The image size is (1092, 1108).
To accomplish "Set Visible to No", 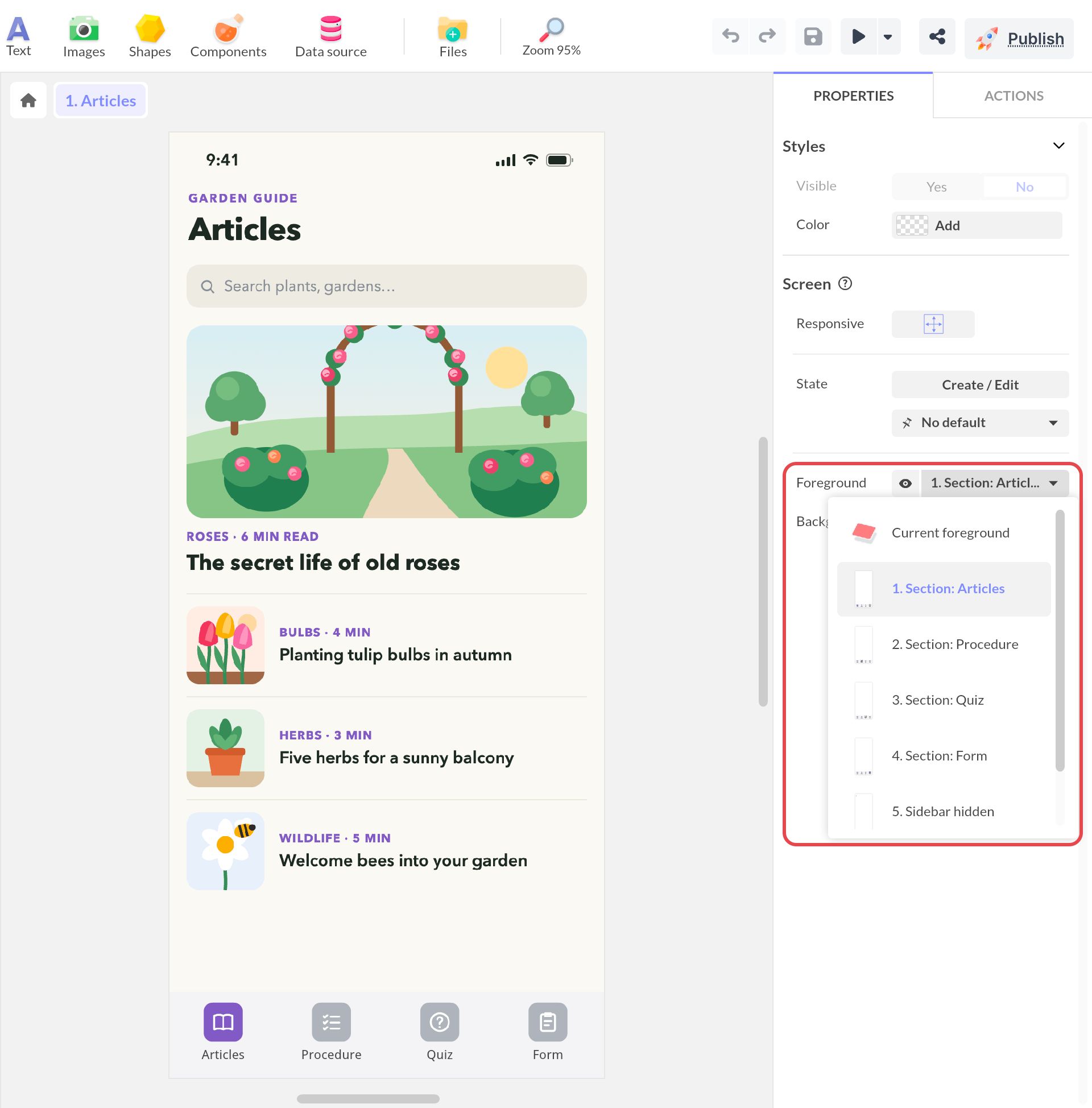I will pyautogui.click(x=1024, y=187).
